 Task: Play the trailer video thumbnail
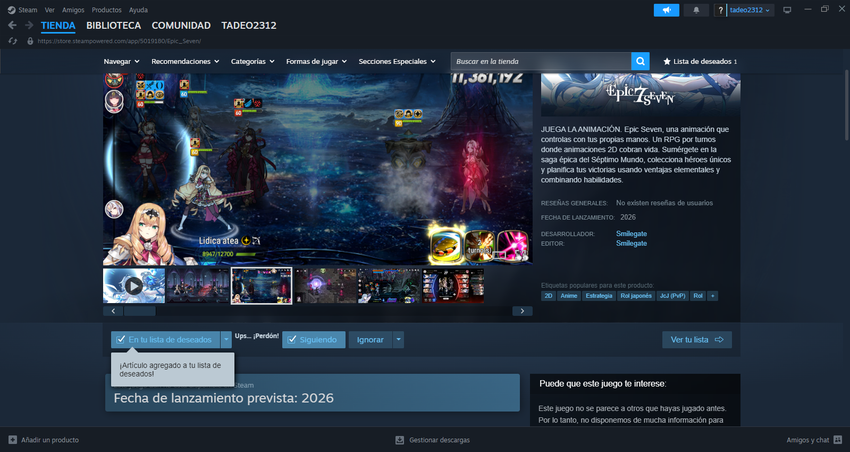pyautogui.click(x=134, y=286)
